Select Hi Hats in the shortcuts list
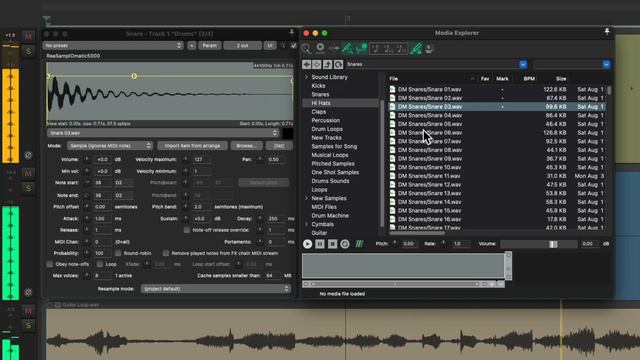 (x=321, y=103)
